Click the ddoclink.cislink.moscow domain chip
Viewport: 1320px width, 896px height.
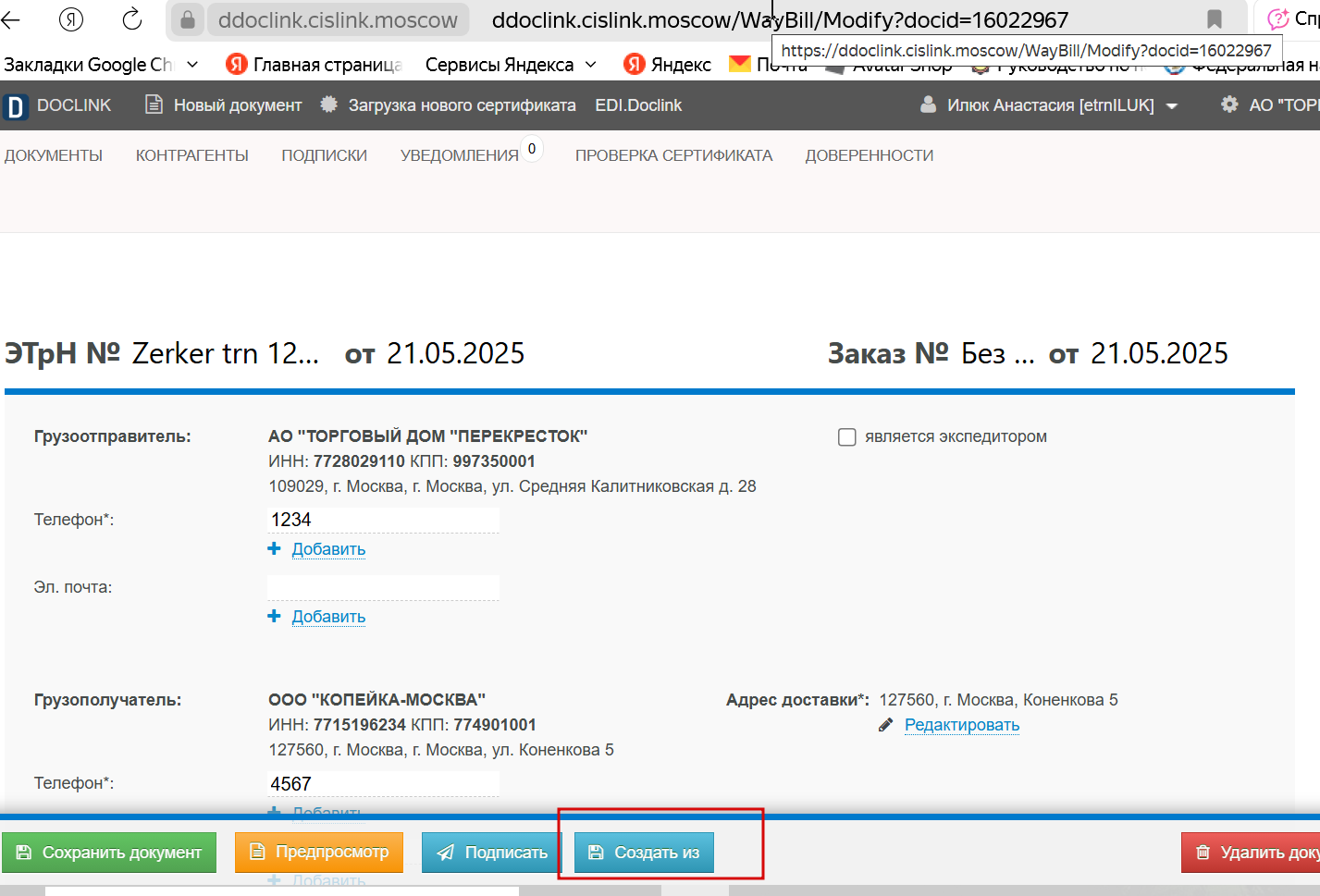pos(338,19)
